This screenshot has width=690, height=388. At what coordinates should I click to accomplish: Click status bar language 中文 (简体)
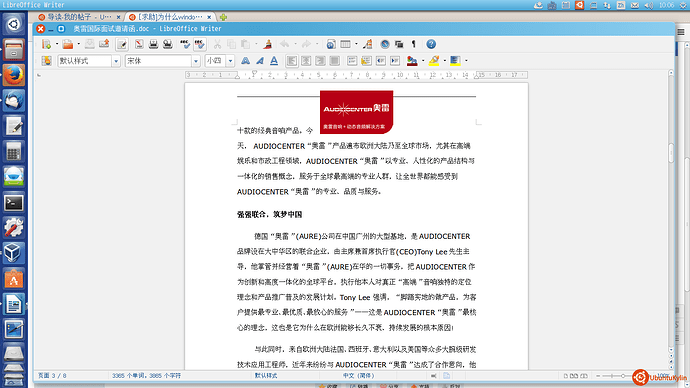pos(358,376)
